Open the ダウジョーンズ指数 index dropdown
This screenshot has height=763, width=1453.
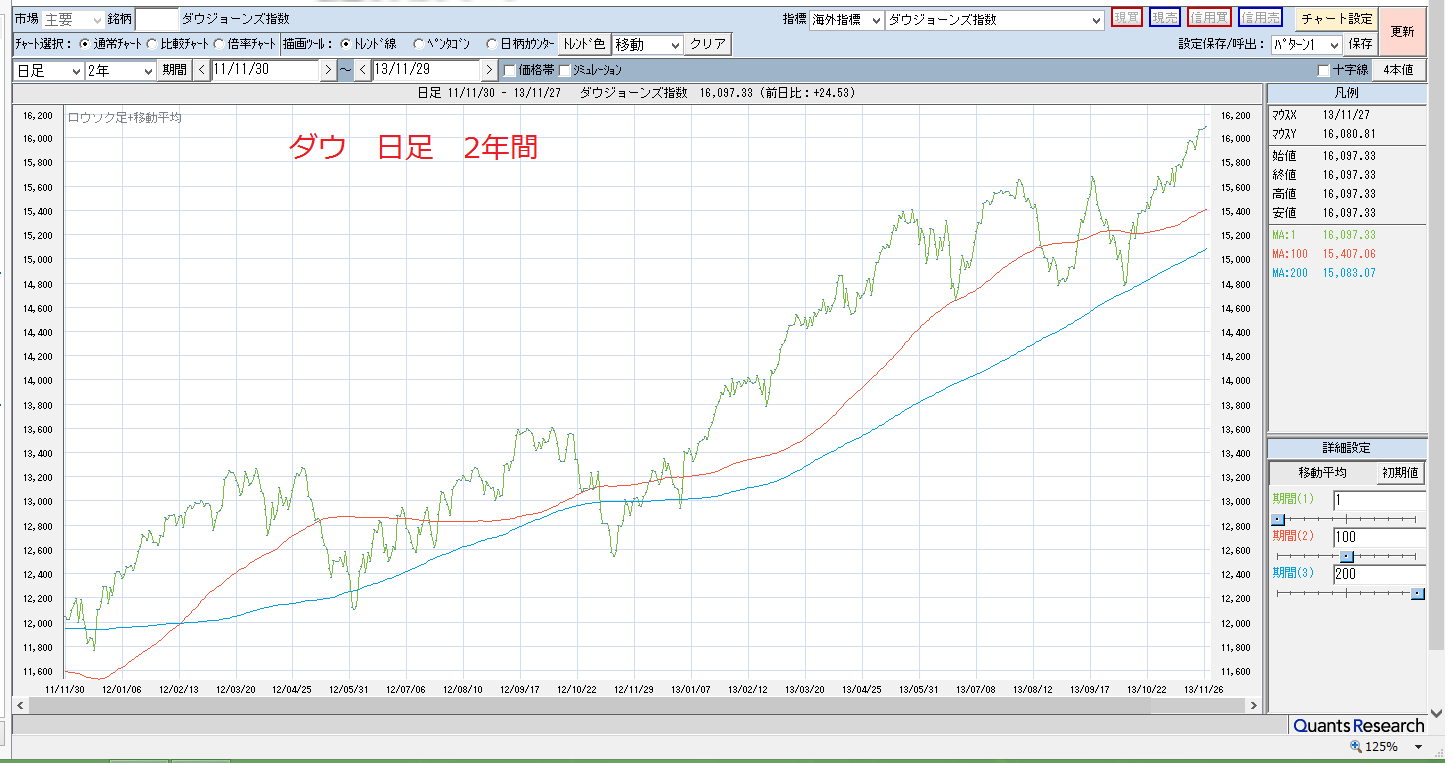click(x=994, y=19)
